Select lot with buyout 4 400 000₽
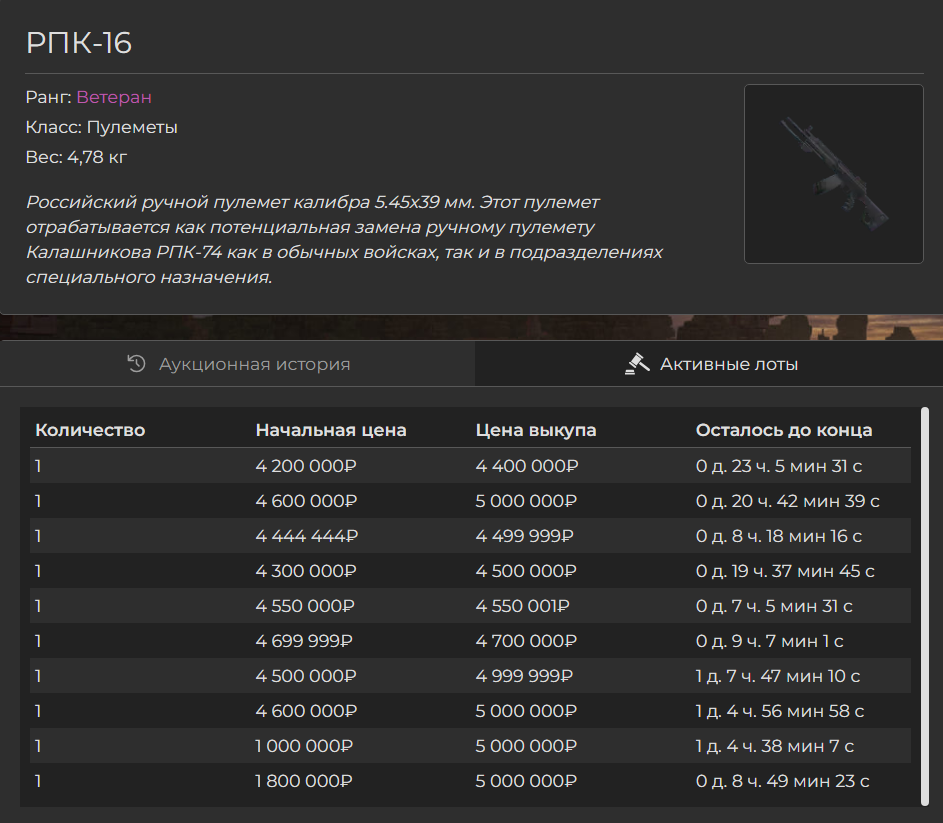 [x=470, y=466]
